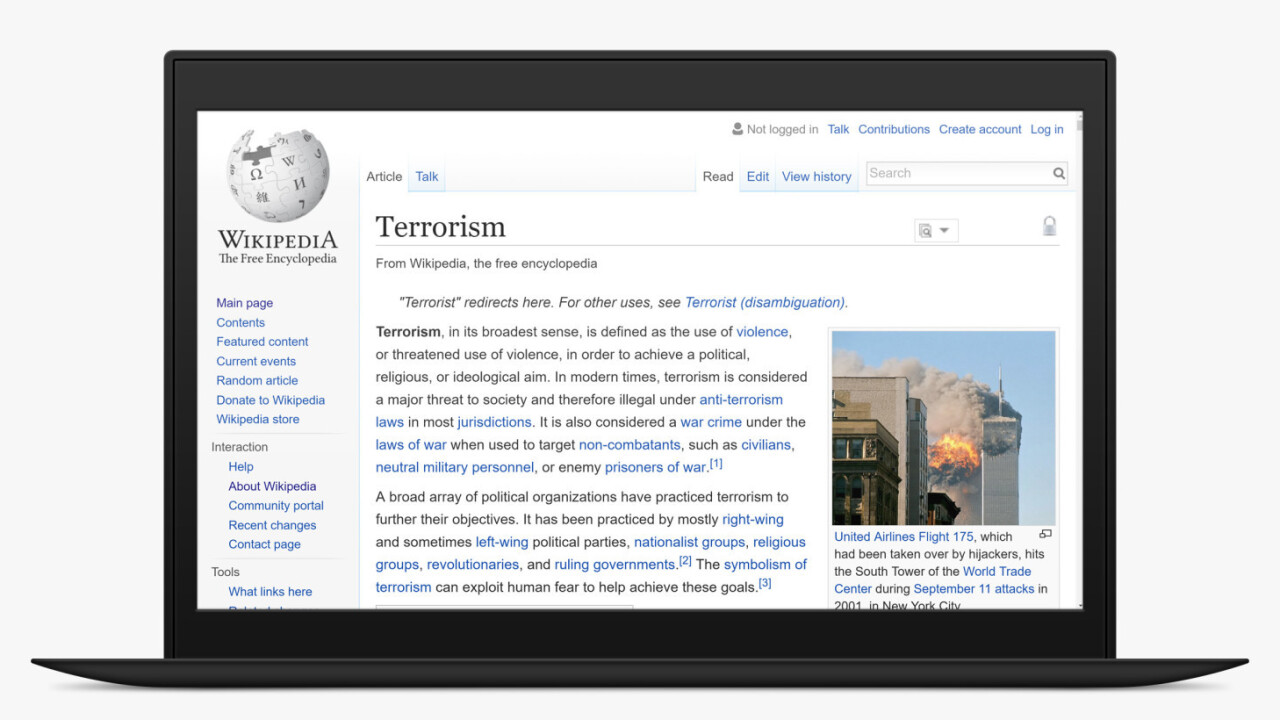Click inside the Search input field
This screenshot has width=1280, height=720.
[956, 174]
